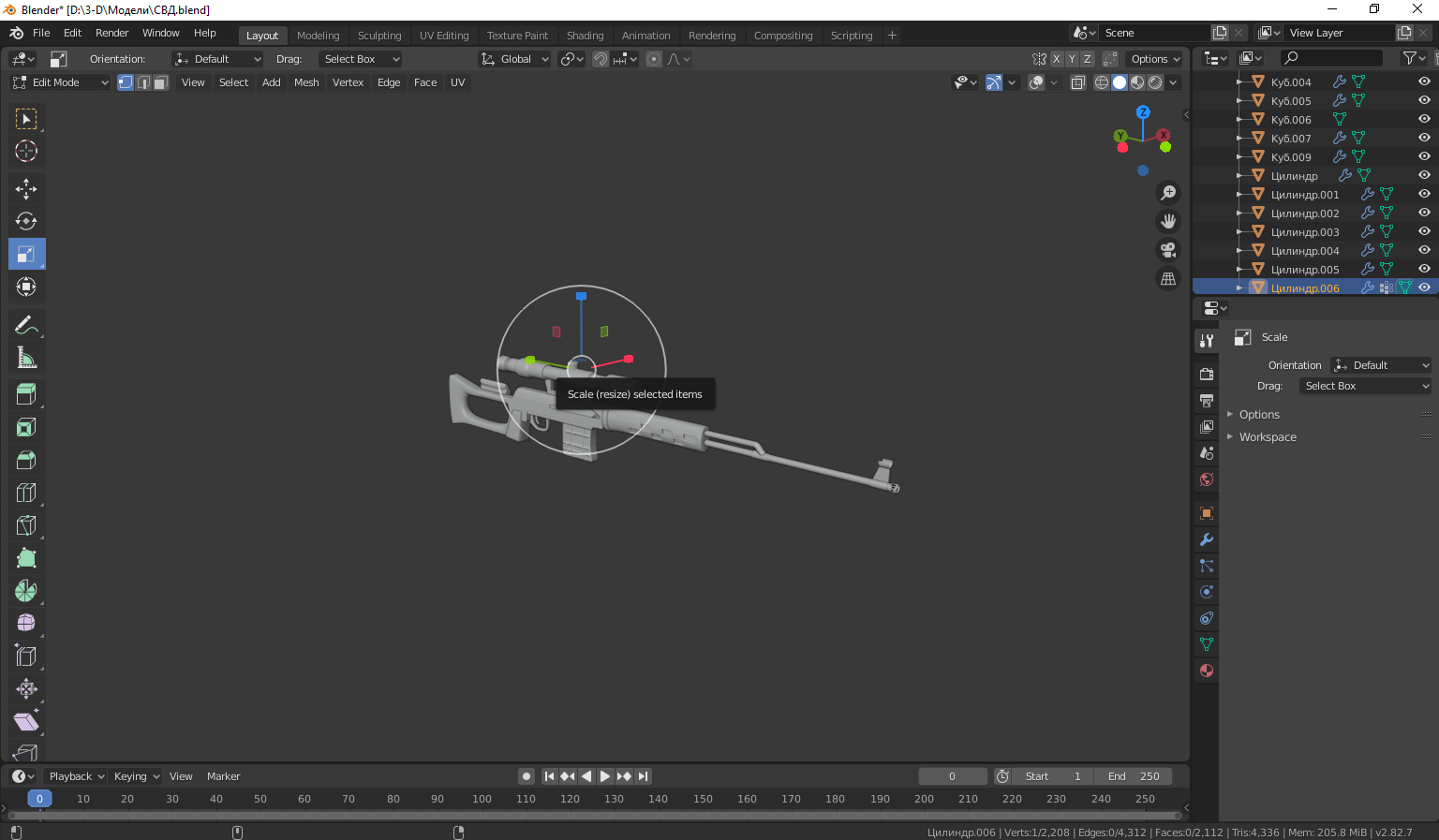Open the header Orientation Default dropdown
Screen dimensions: 1439x840
click(x=217, y=59)
